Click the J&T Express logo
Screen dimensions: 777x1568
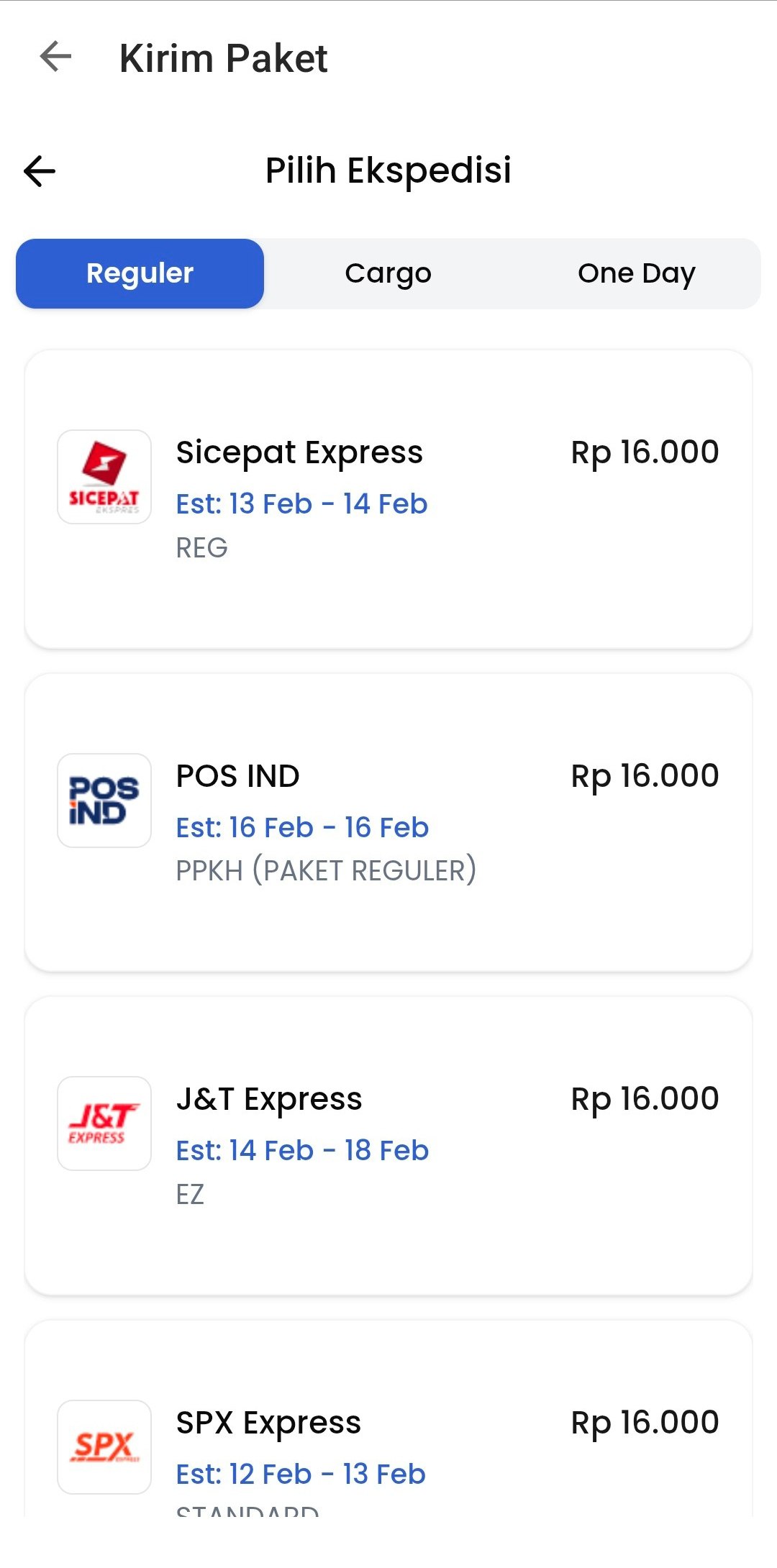pyautogui.click(x=104, y=1123)
